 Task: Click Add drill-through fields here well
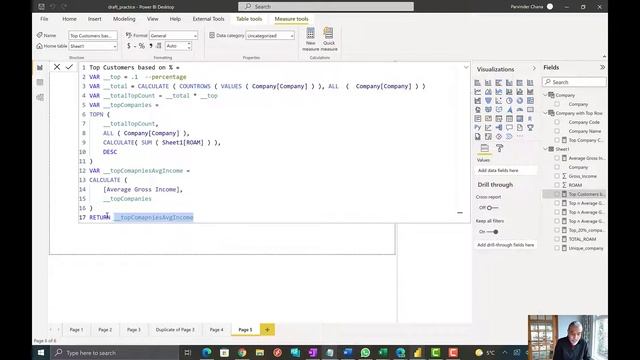tap(506, 245)
